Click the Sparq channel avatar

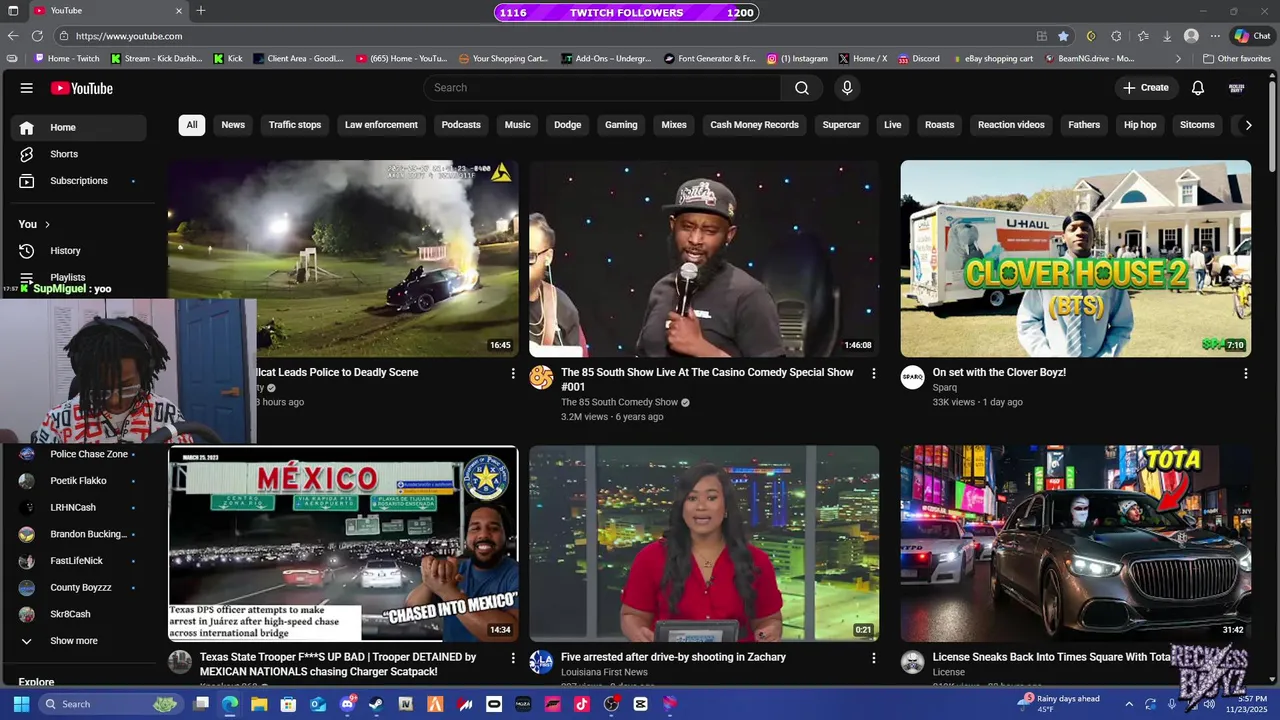pyautogui.click(x=912, y=377)
